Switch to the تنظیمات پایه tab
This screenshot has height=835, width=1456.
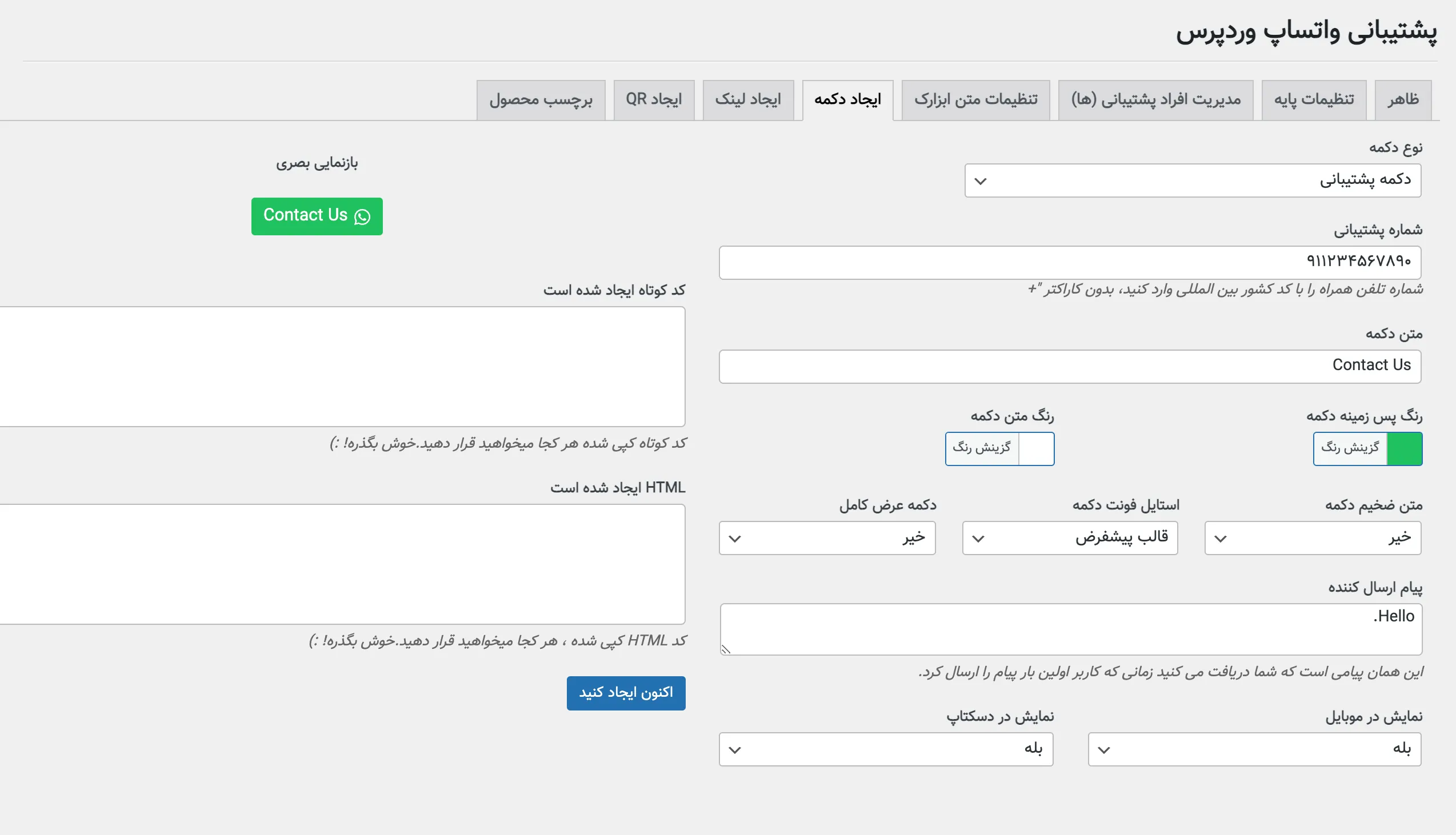pos(1314,100)
